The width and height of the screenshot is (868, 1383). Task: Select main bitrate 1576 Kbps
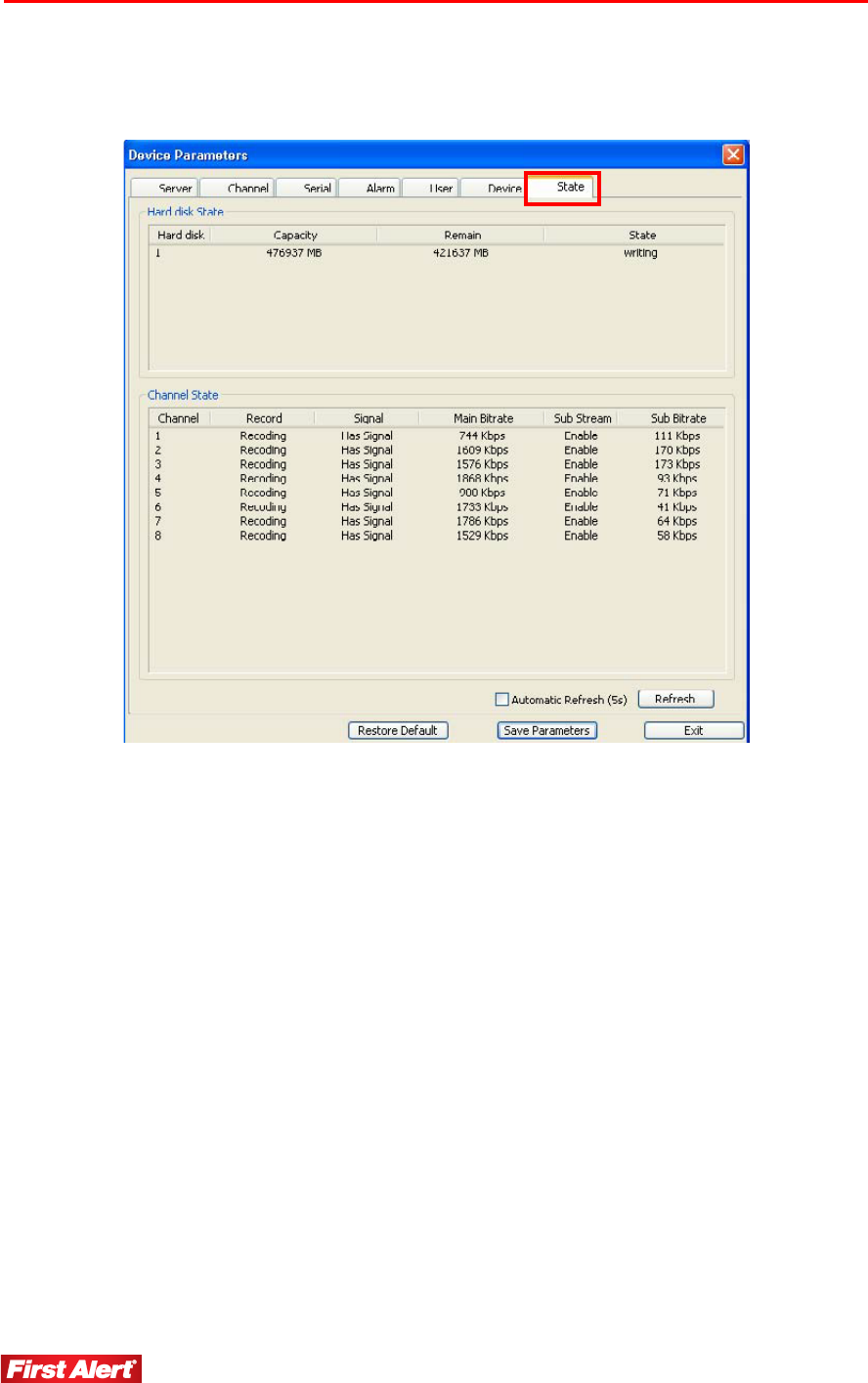(482, 464)
